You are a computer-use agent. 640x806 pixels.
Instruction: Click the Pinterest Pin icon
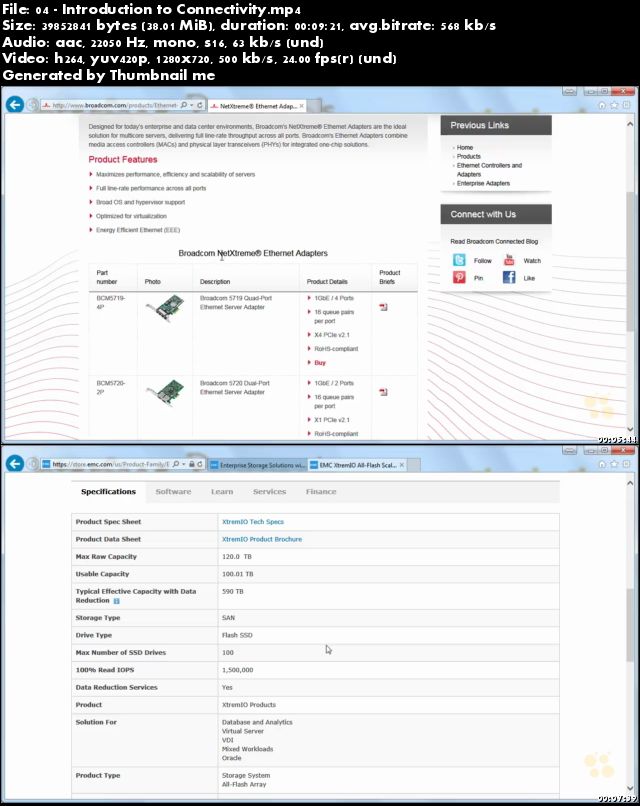tap(459, 278)
